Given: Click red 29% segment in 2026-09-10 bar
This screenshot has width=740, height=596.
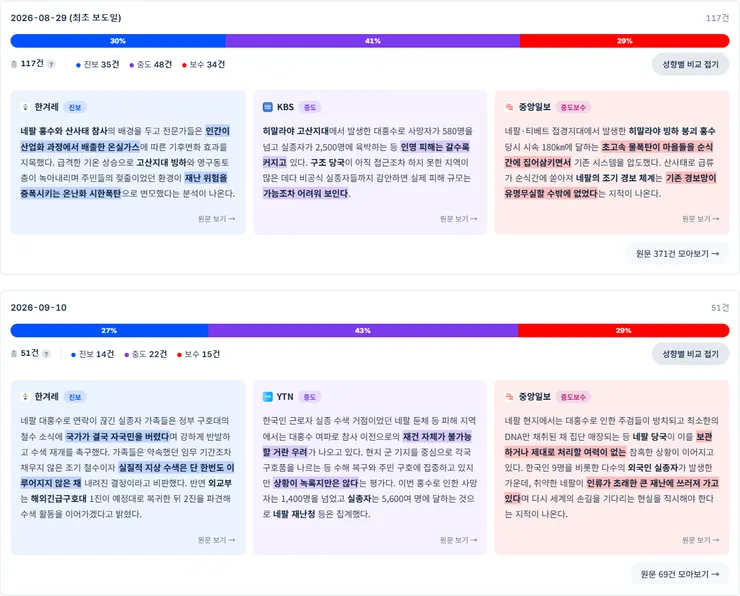Looking at the screenshot, I should pyautogui.click(x=623, y=331).
